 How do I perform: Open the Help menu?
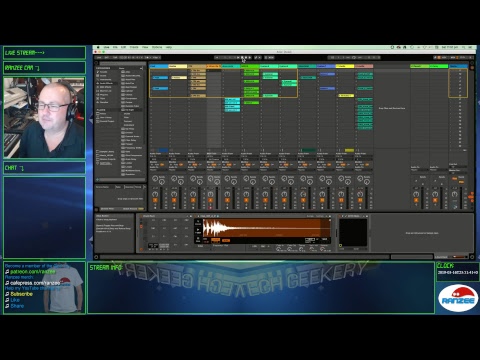point(169,47)
